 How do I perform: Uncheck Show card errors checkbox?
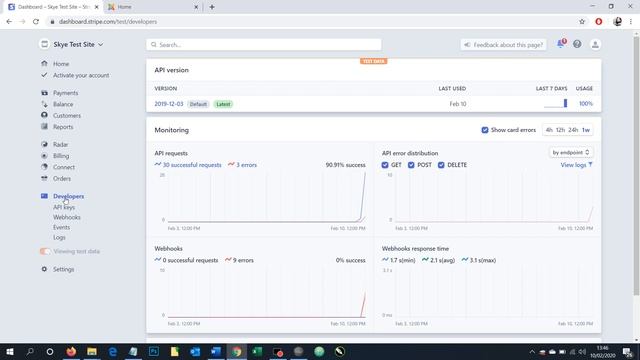point(485,130)
